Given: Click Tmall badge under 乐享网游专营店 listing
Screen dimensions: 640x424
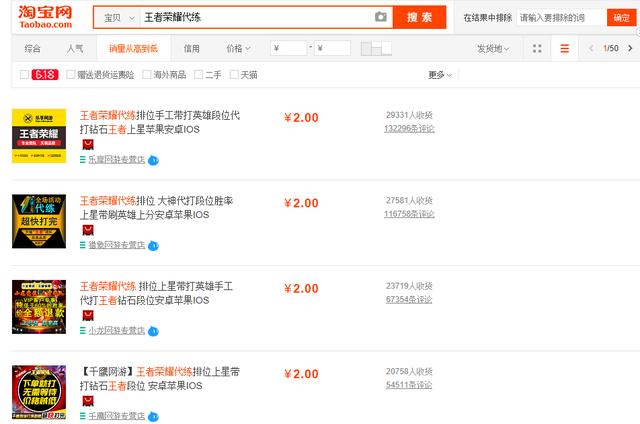Looking at the screenshot, I should [88, 144].
